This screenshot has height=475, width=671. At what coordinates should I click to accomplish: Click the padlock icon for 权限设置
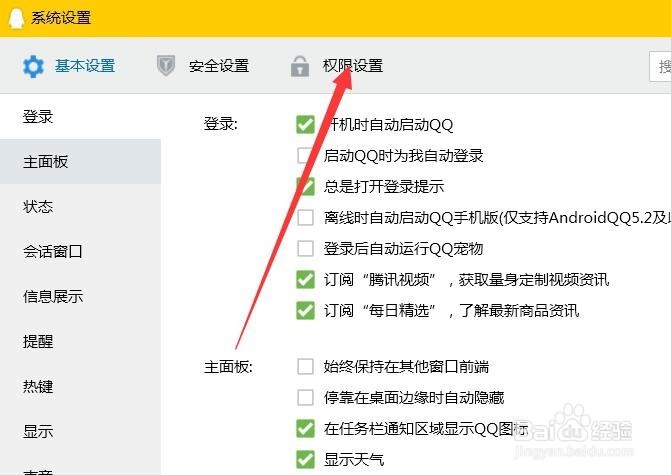tap(300, 66)
